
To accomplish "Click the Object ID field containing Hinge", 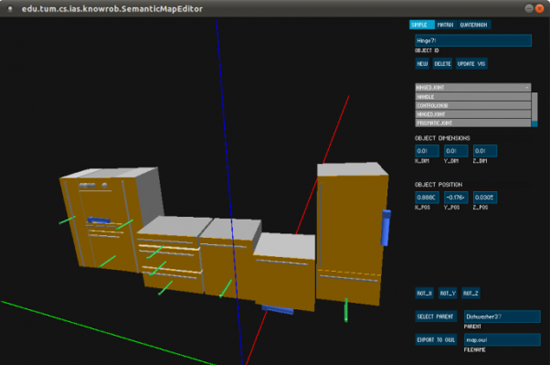I will pyautogui.click(x=473, y=41).
